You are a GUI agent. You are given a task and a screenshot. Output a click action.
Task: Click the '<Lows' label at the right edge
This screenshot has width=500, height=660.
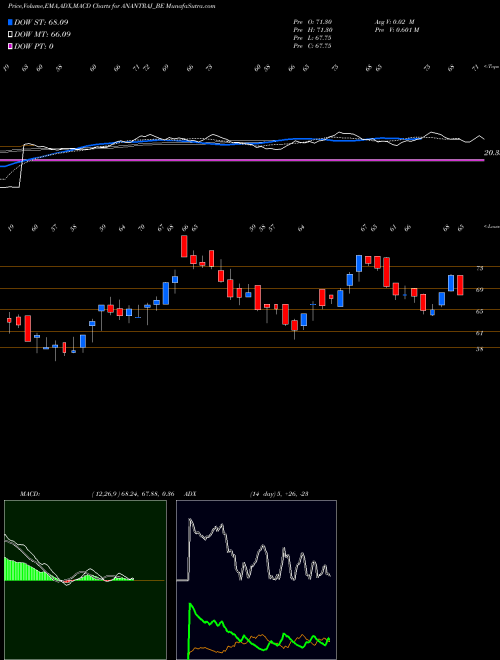[491, 226]
